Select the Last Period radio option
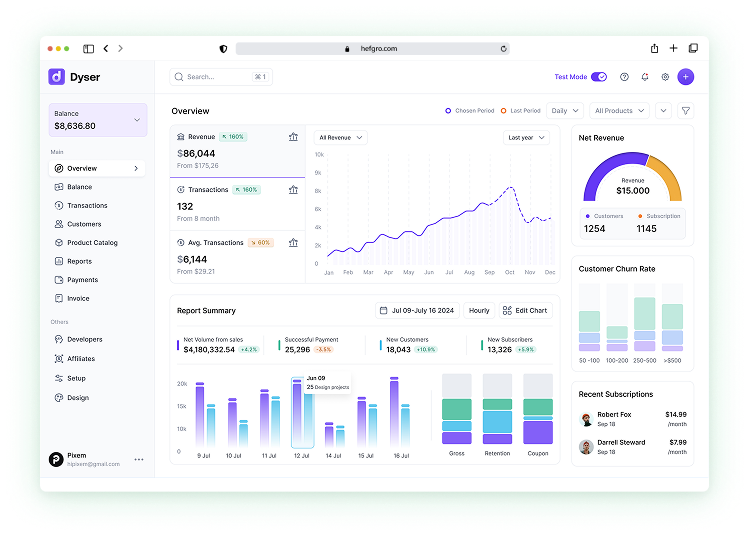The width and height of the screenshot is (749, 536). click(503, 111)
